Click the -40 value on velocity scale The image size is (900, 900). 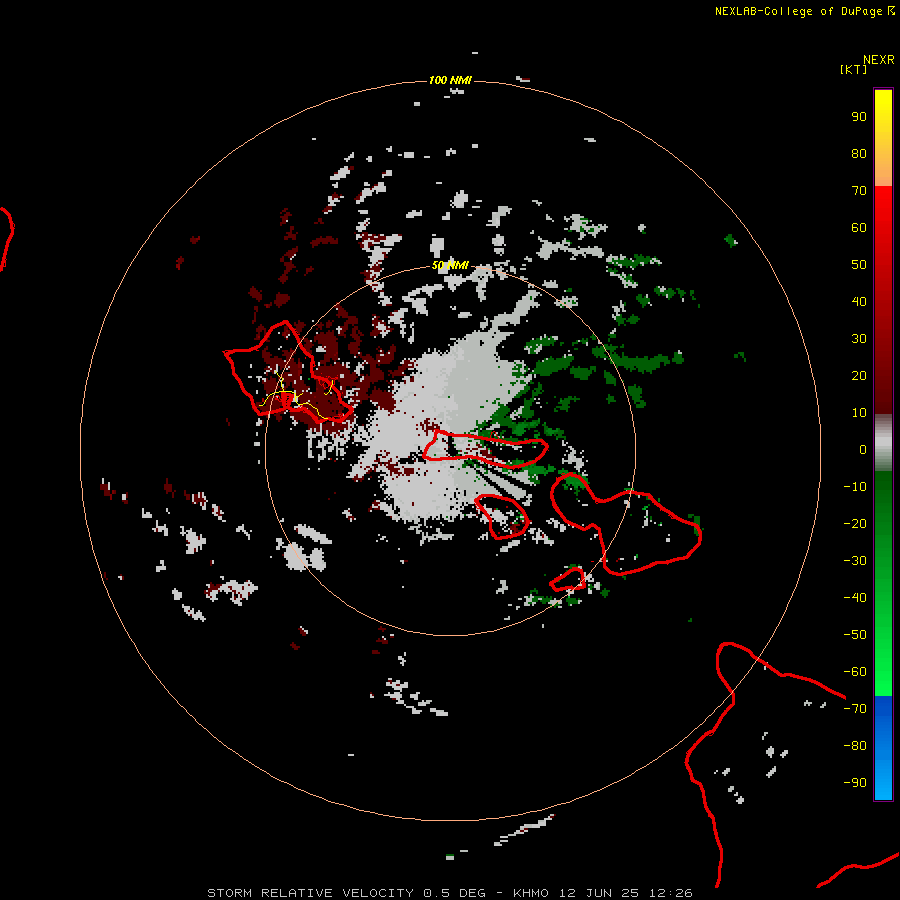click(855, 598)
